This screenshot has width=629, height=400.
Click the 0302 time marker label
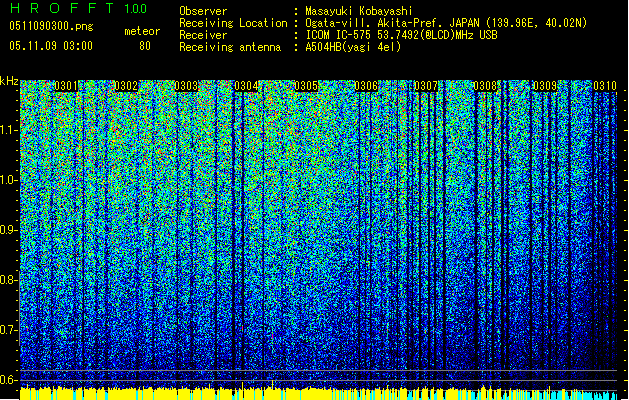click(x=126, y=86)
